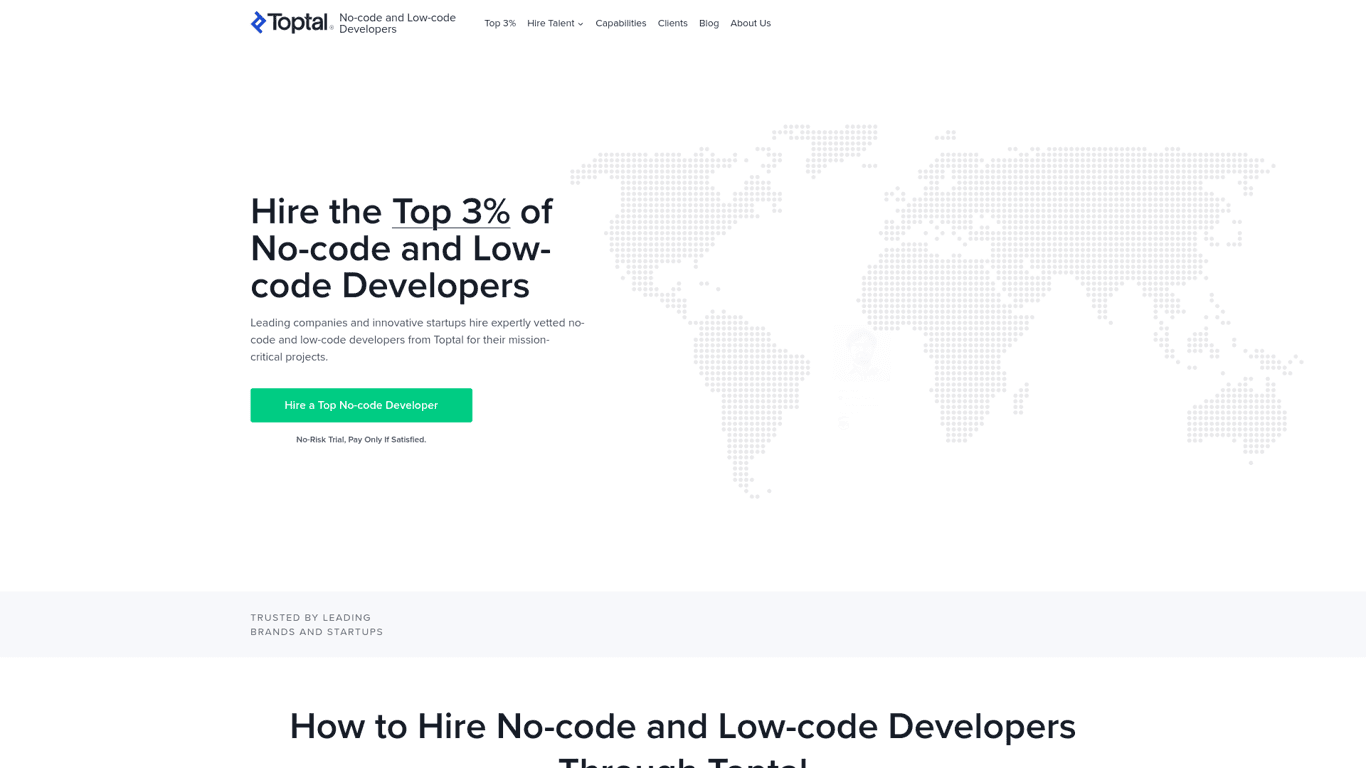Image resolution: width=1366 pixels, height=768 pixels.
Task: Click the No-Risk Trial note below the button
Action: pyautogui.click(x=361, y=440)
